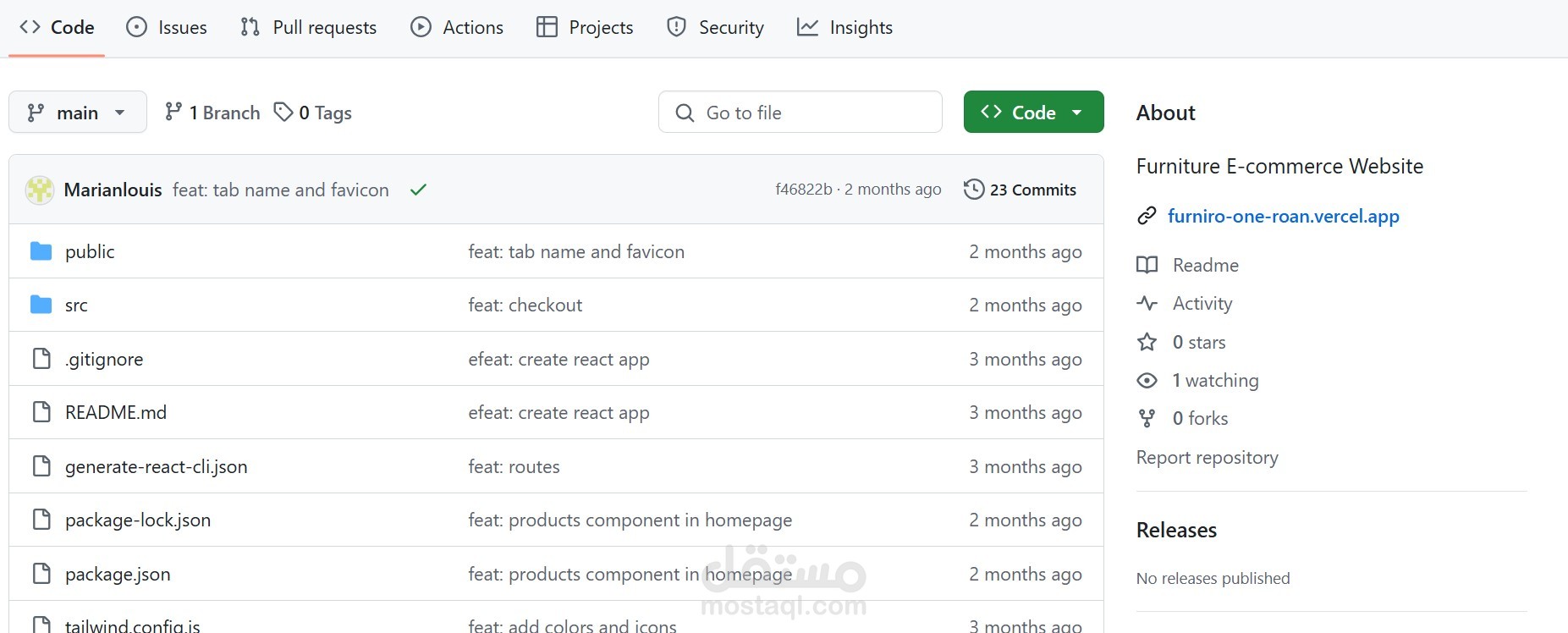Open the public folder icon

point(41,251)
